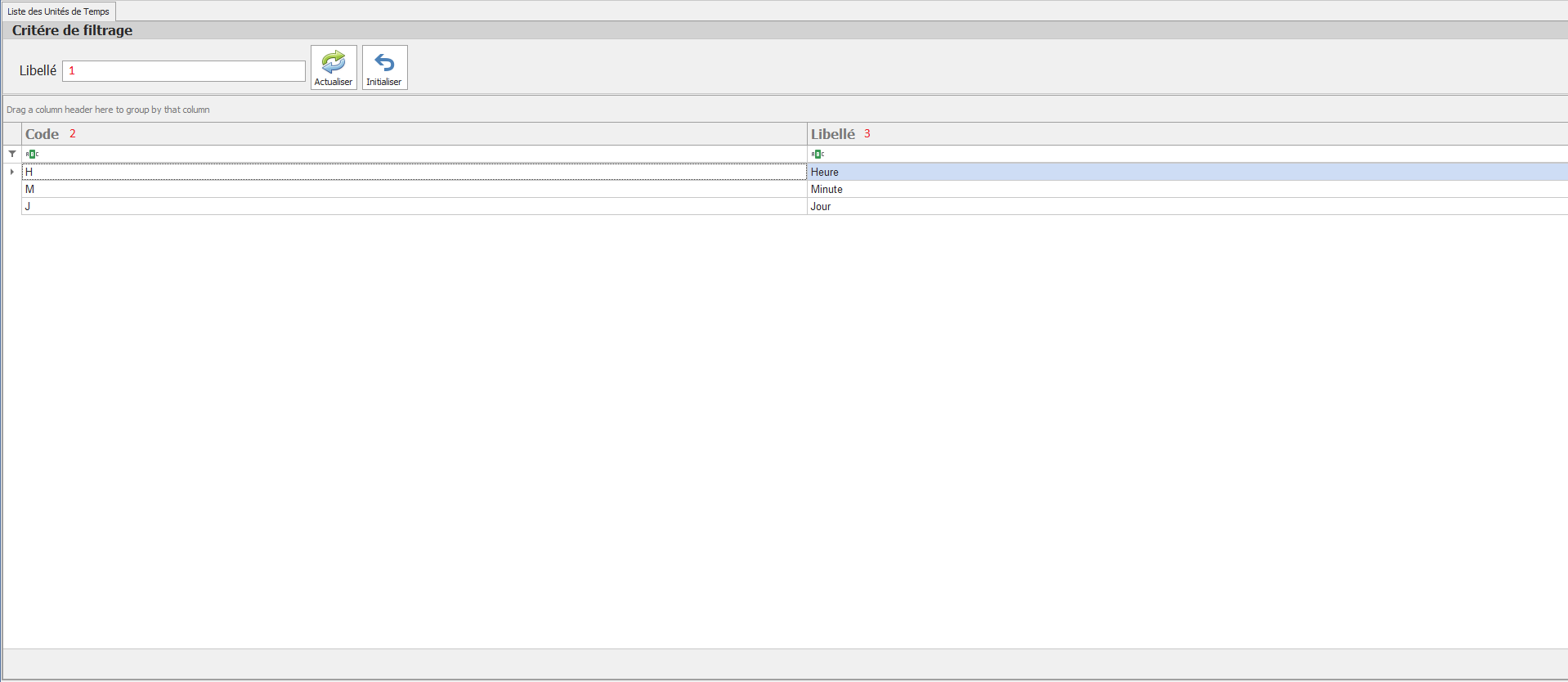Screen dimensions: 1568x682
Task: Click the Libellé column auto-filter cell
Action: (x=1185, y=154)
